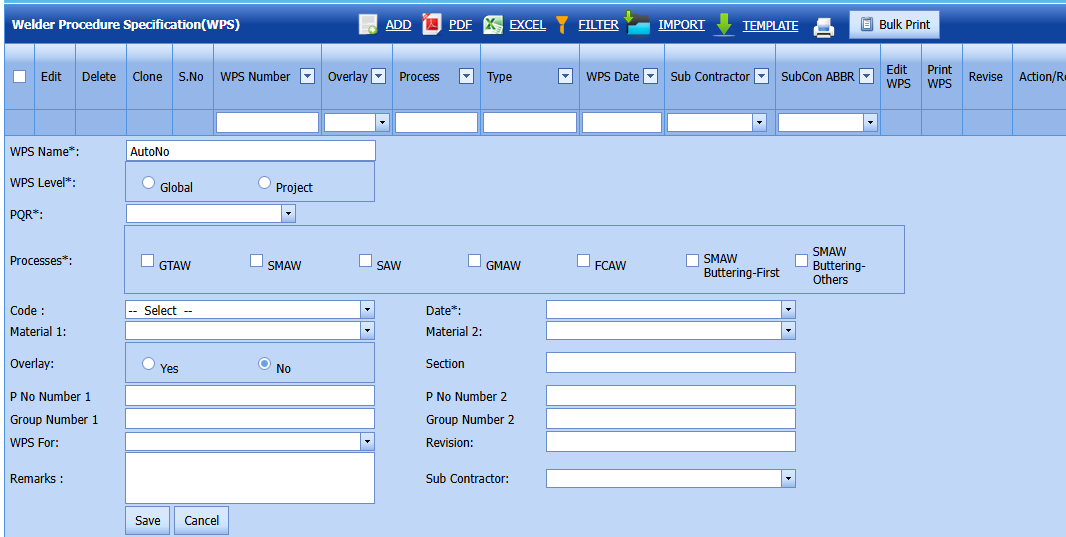This screenshot has width=1066, height=537.
Task: Enable the FCAW process checkbox
Action: pyautogui.click(x=583, y=261)
